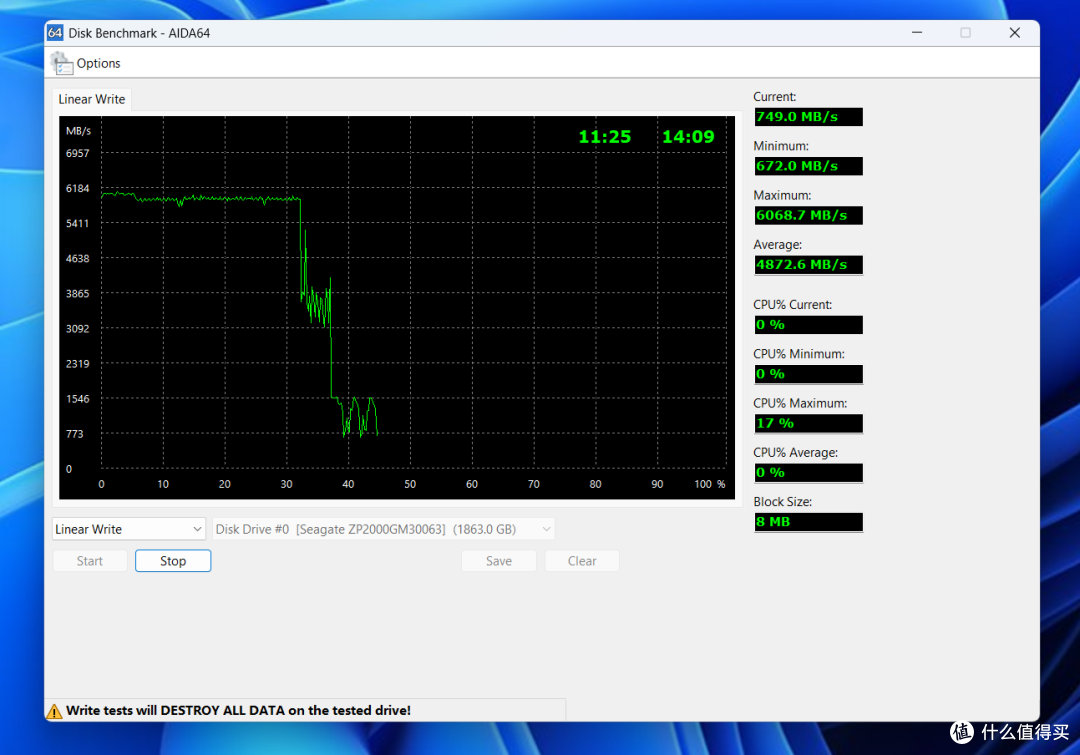Image resolution: width=1080 pixels, height=755 pixels.
Task: Click the Average 4872.6 MB/s value
Action: [808, 265]
